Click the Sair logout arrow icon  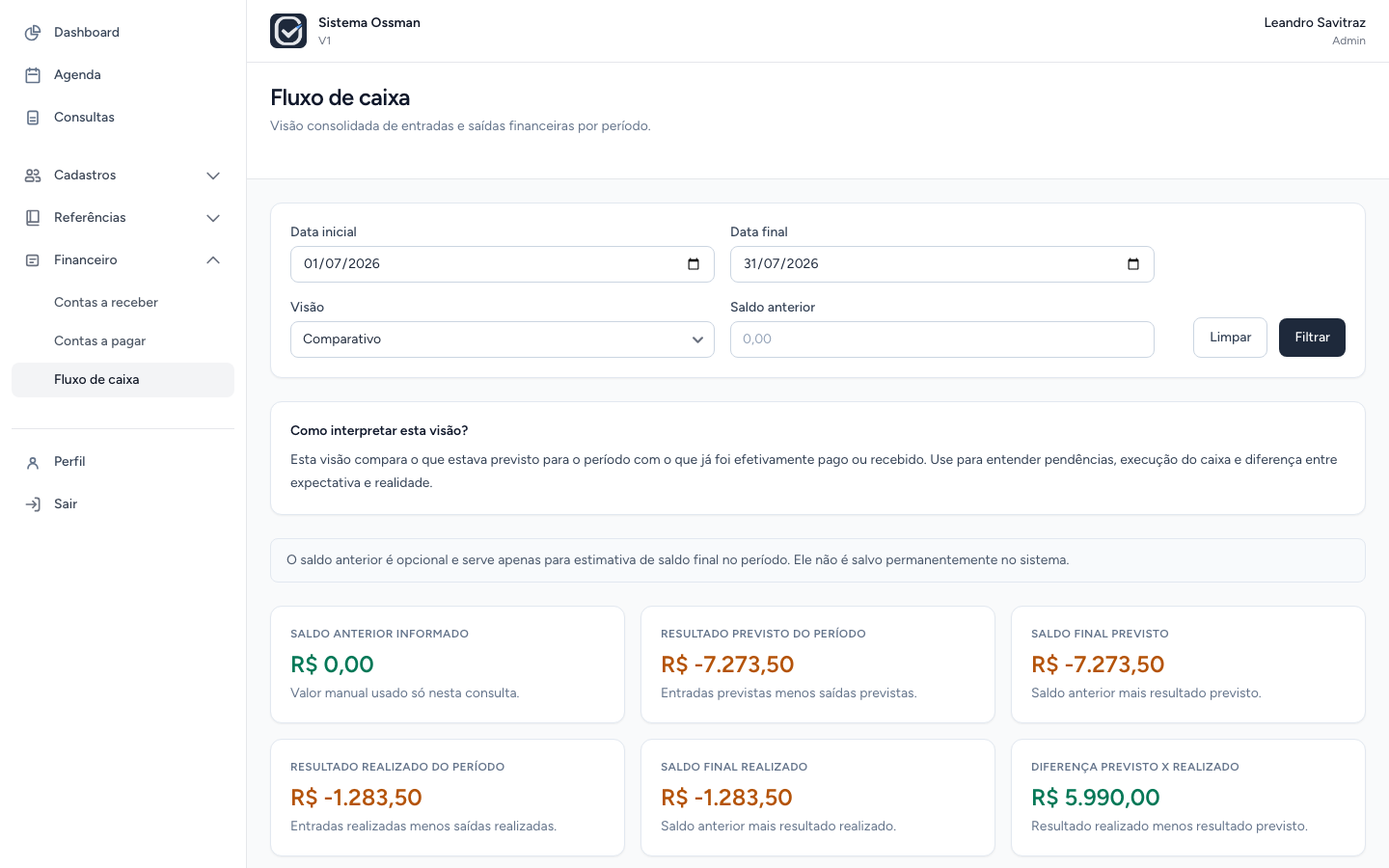[x=33, y=504]
